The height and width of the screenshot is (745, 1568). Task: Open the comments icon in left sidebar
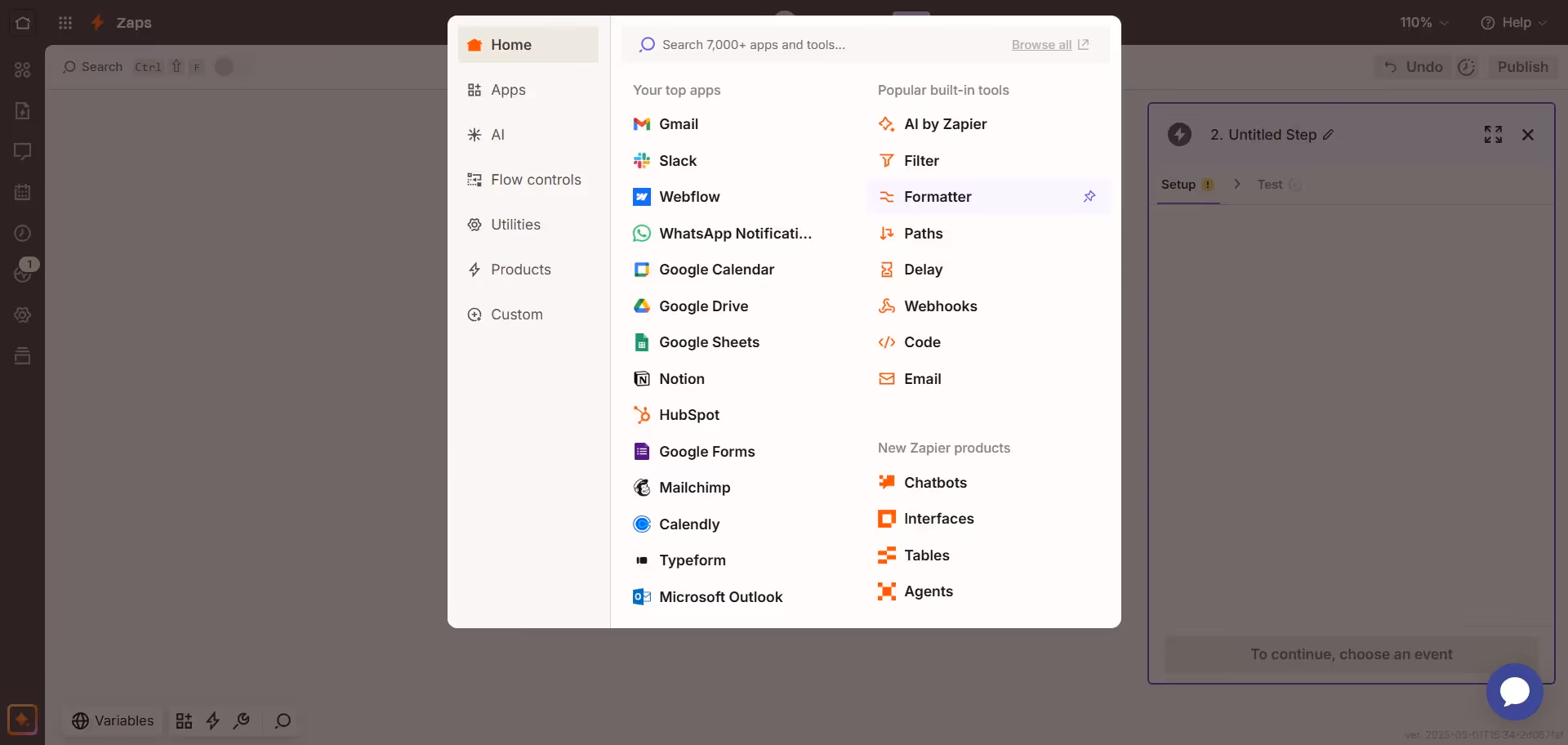tap(23, 152)
